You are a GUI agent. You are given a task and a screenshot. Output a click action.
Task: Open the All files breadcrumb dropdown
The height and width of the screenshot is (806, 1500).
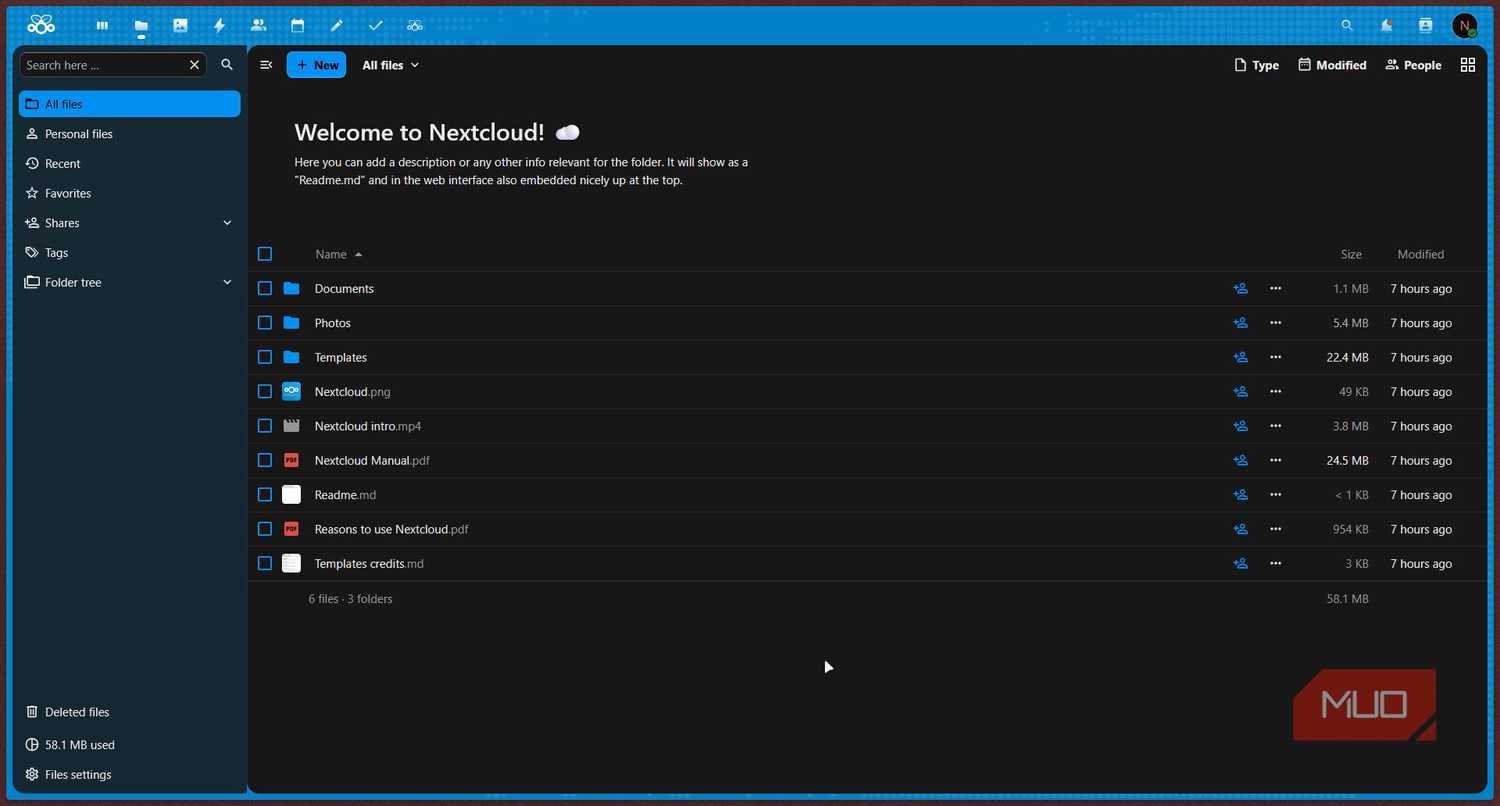pos(391,65)
